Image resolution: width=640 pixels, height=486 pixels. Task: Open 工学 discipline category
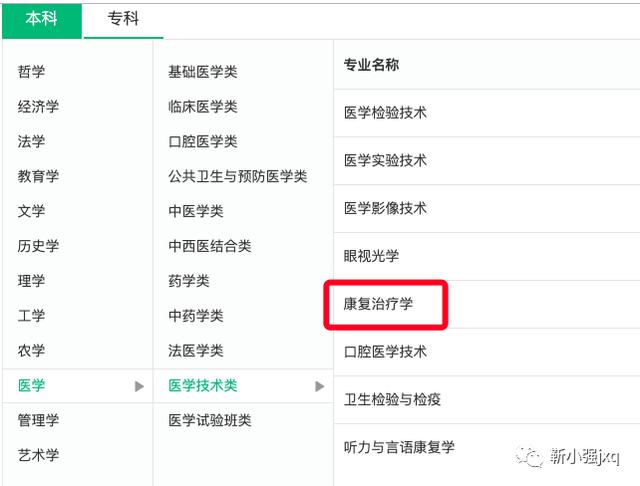(31, 315)
